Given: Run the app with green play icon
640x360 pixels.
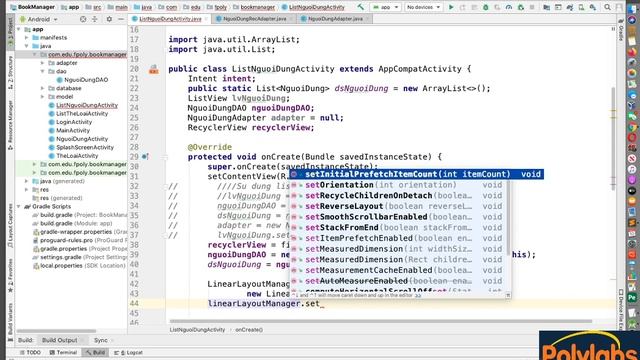Looking at the screenshot, I should click(x=451, y=7).
